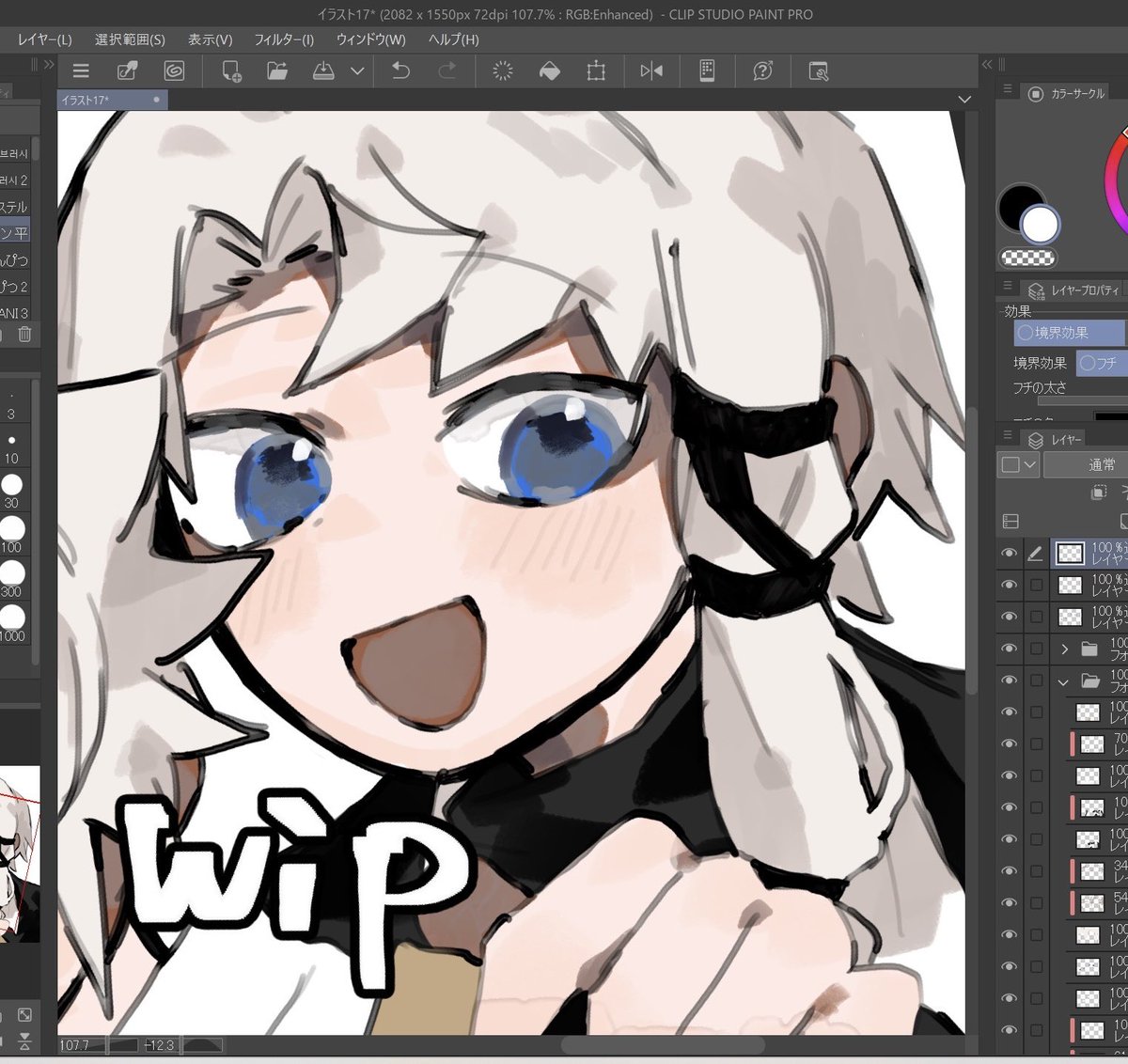Save the illustration using the save icon

coord(323,71)
